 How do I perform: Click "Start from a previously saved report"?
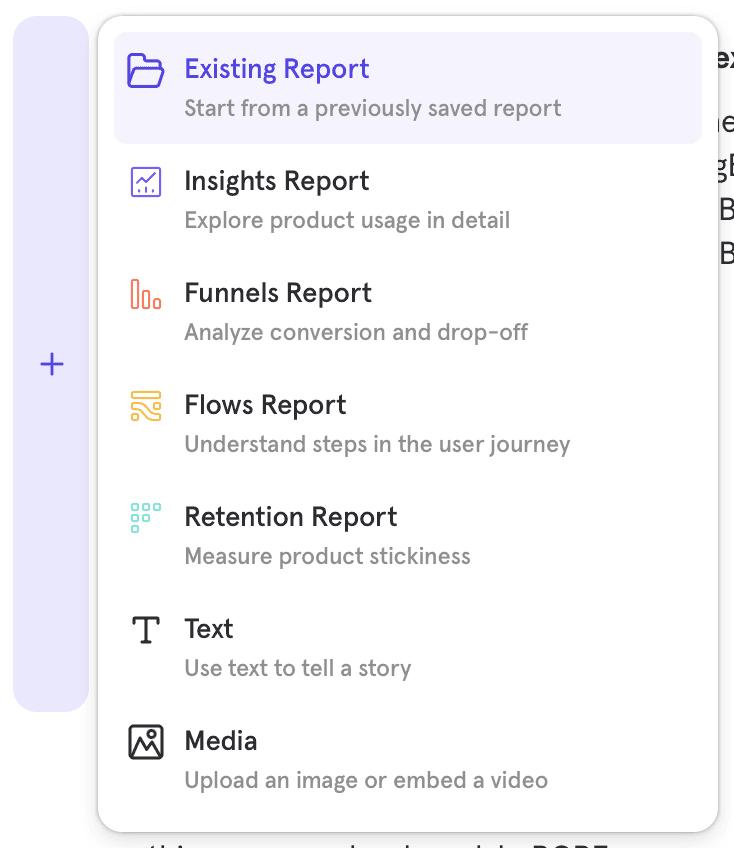[372, 108]
